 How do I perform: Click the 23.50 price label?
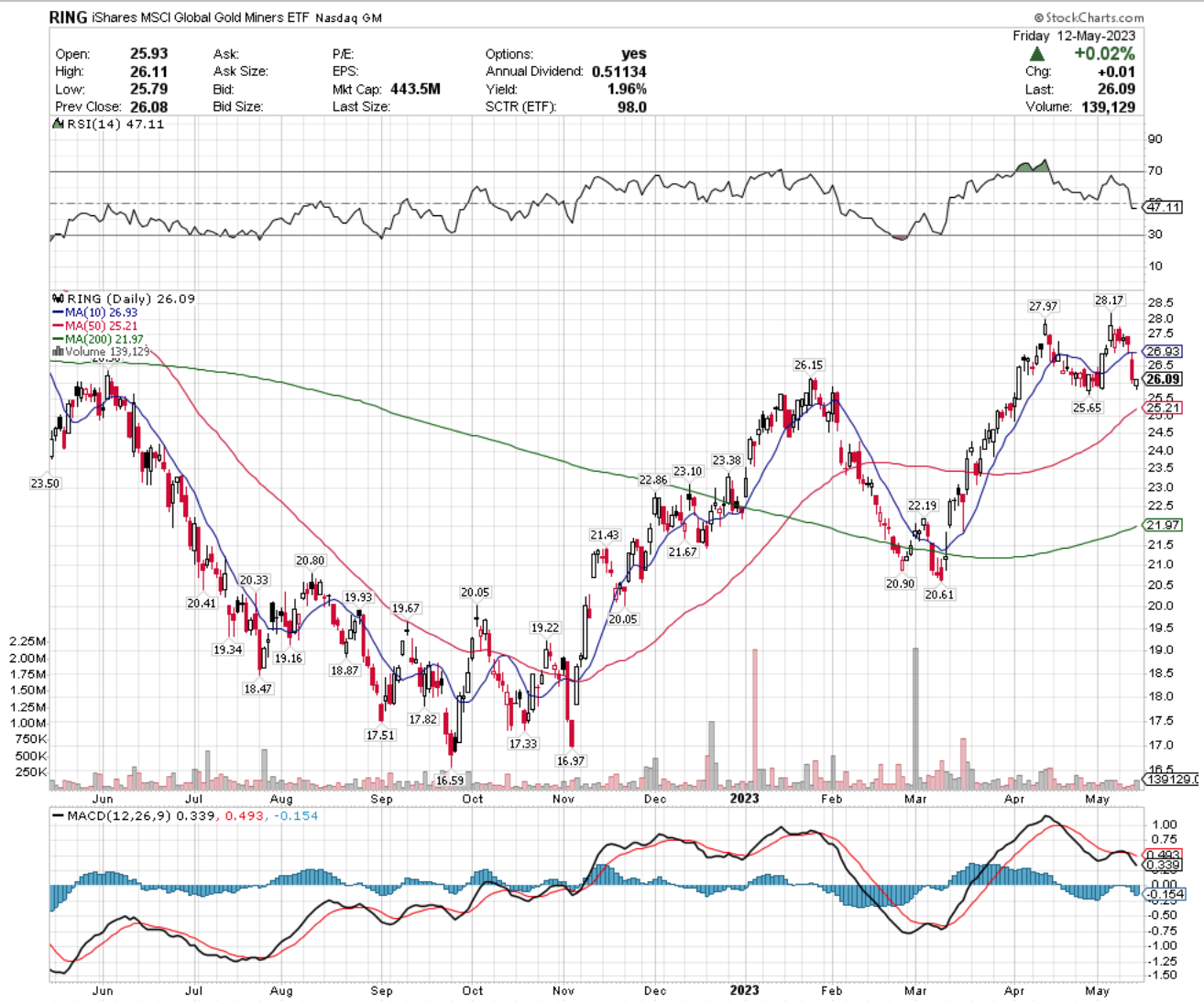tap(46, 483)
